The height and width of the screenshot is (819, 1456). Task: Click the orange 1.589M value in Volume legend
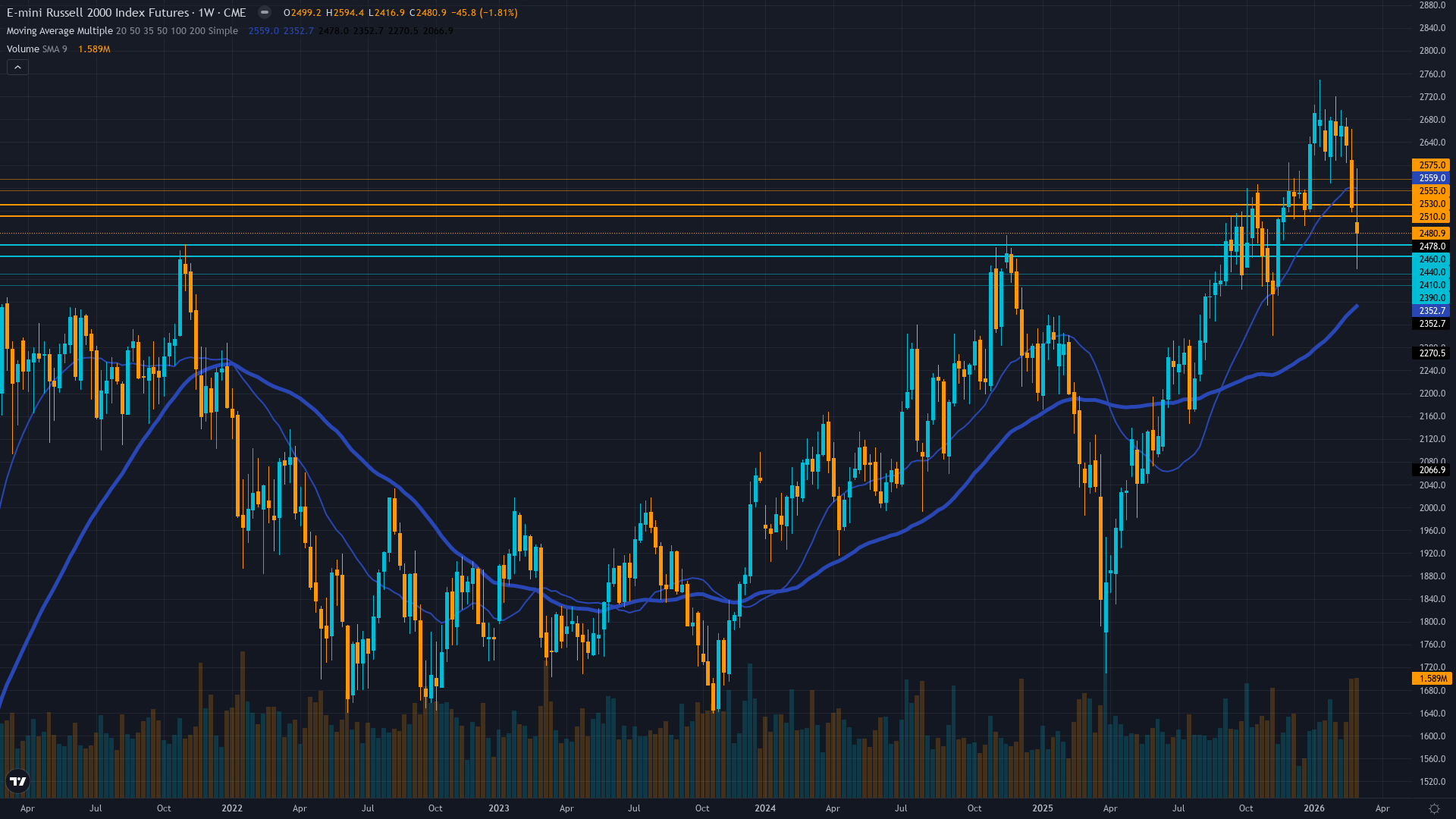[94, 49]
